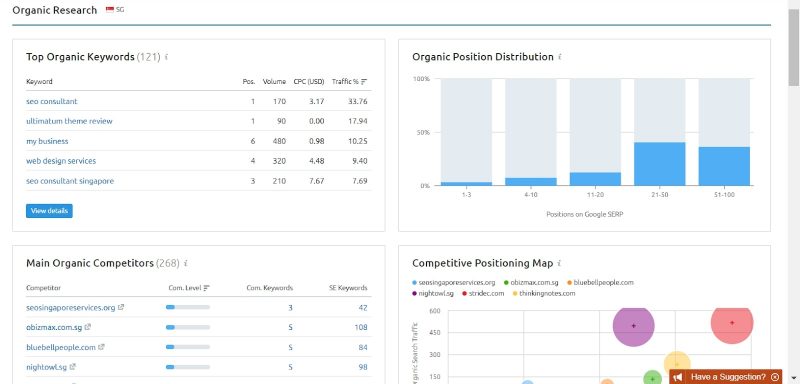This screenshot has height=384, width=800.
Task: Click traffic value 33.76
Action: point(358,101)
